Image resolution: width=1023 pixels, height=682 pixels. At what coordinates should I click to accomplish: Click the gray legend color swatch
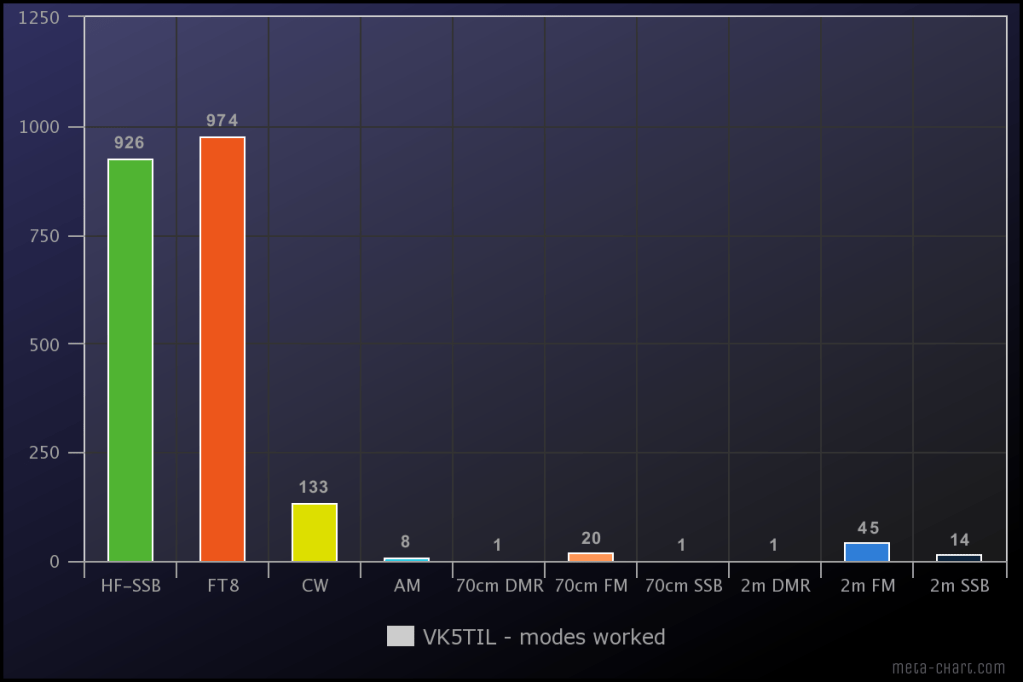[x=400, y=637]
